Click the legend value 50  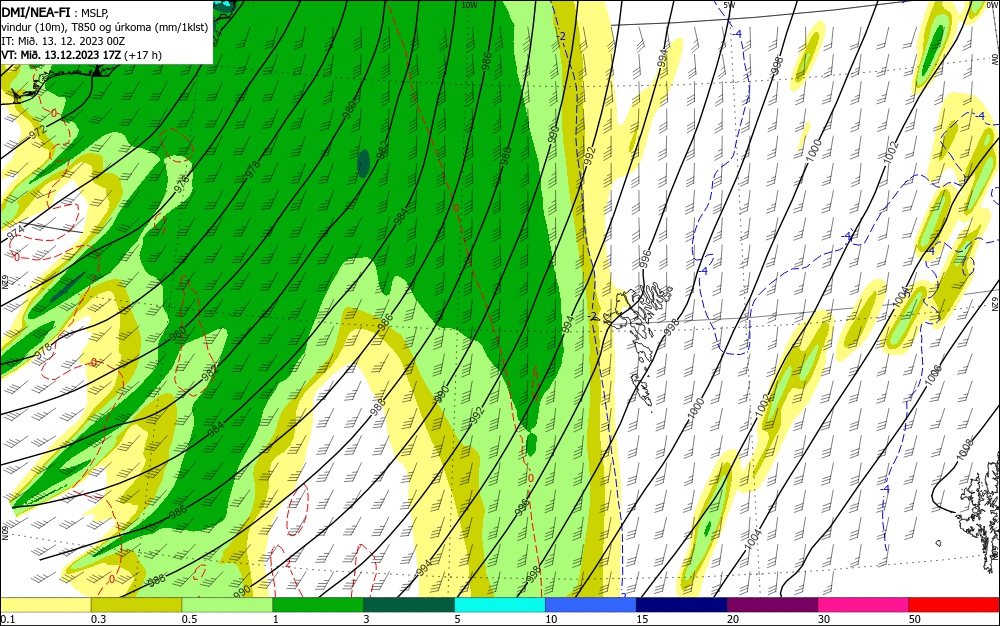pos(915,619)
